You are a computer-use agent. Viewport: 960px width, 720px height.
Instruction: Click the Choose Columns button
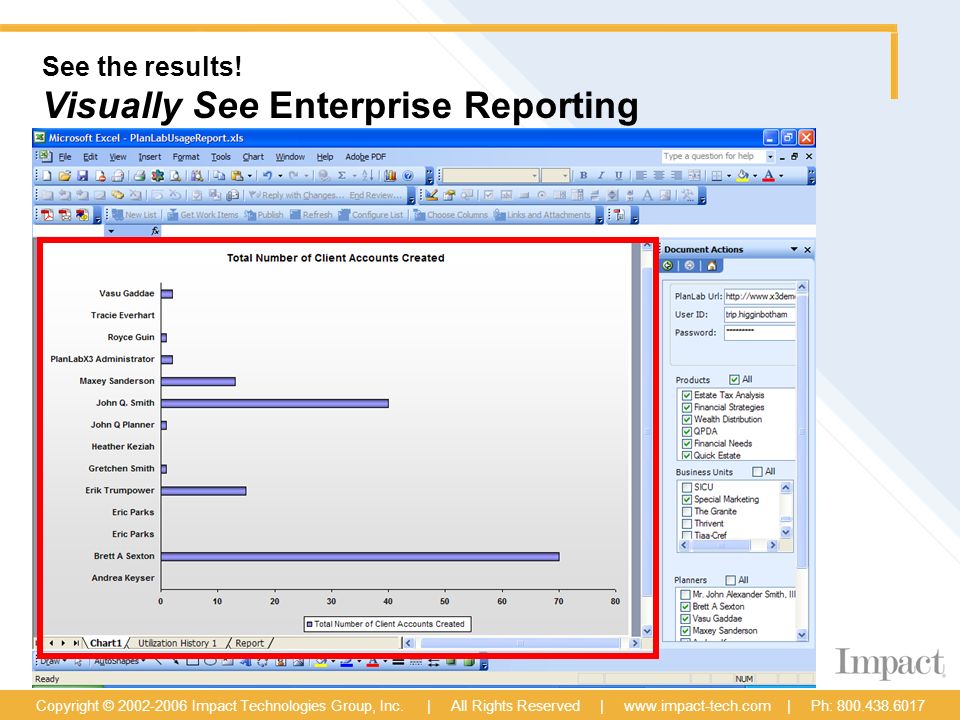451,215
